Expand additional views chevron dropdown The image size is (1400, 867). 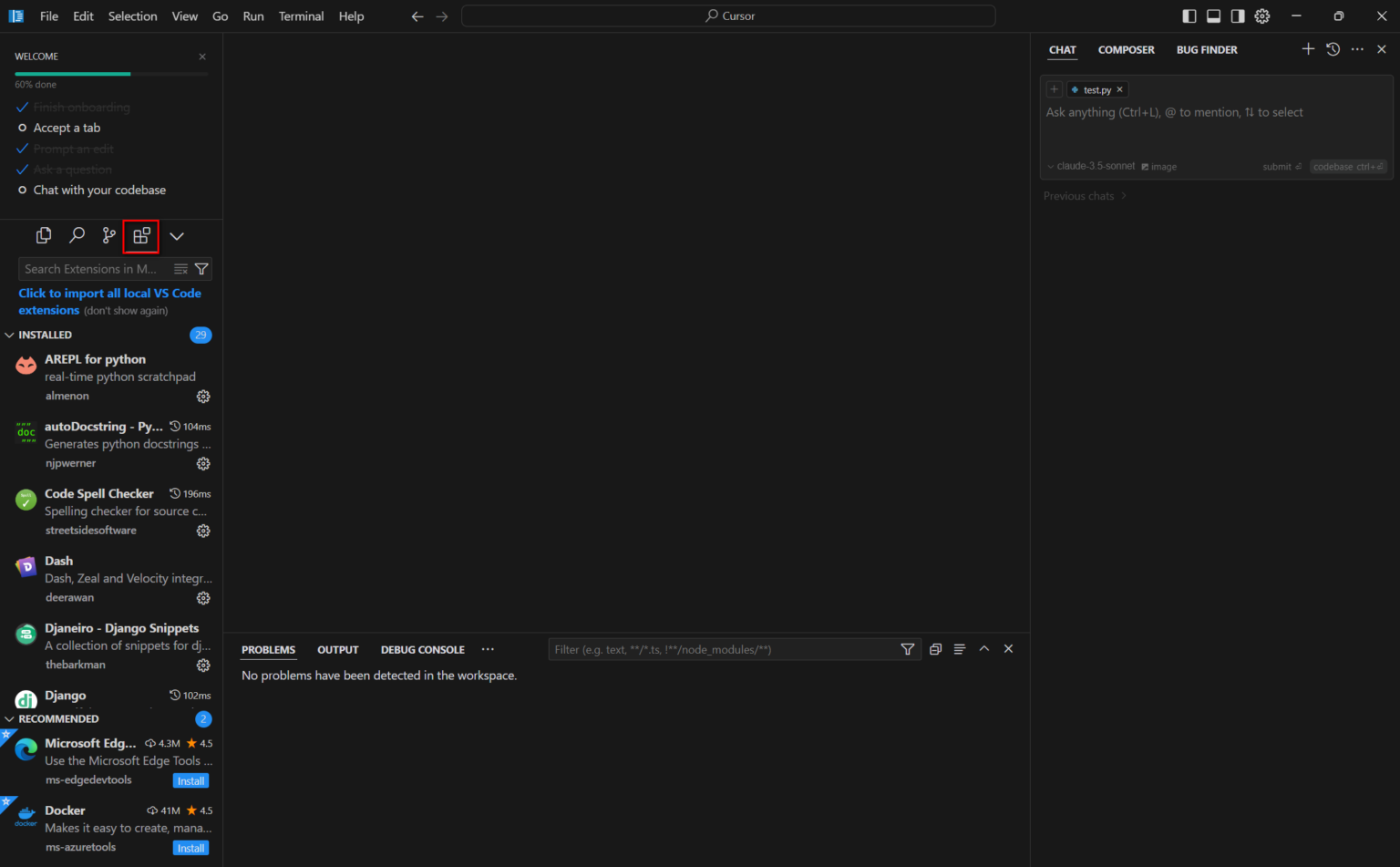pos(177,236)
